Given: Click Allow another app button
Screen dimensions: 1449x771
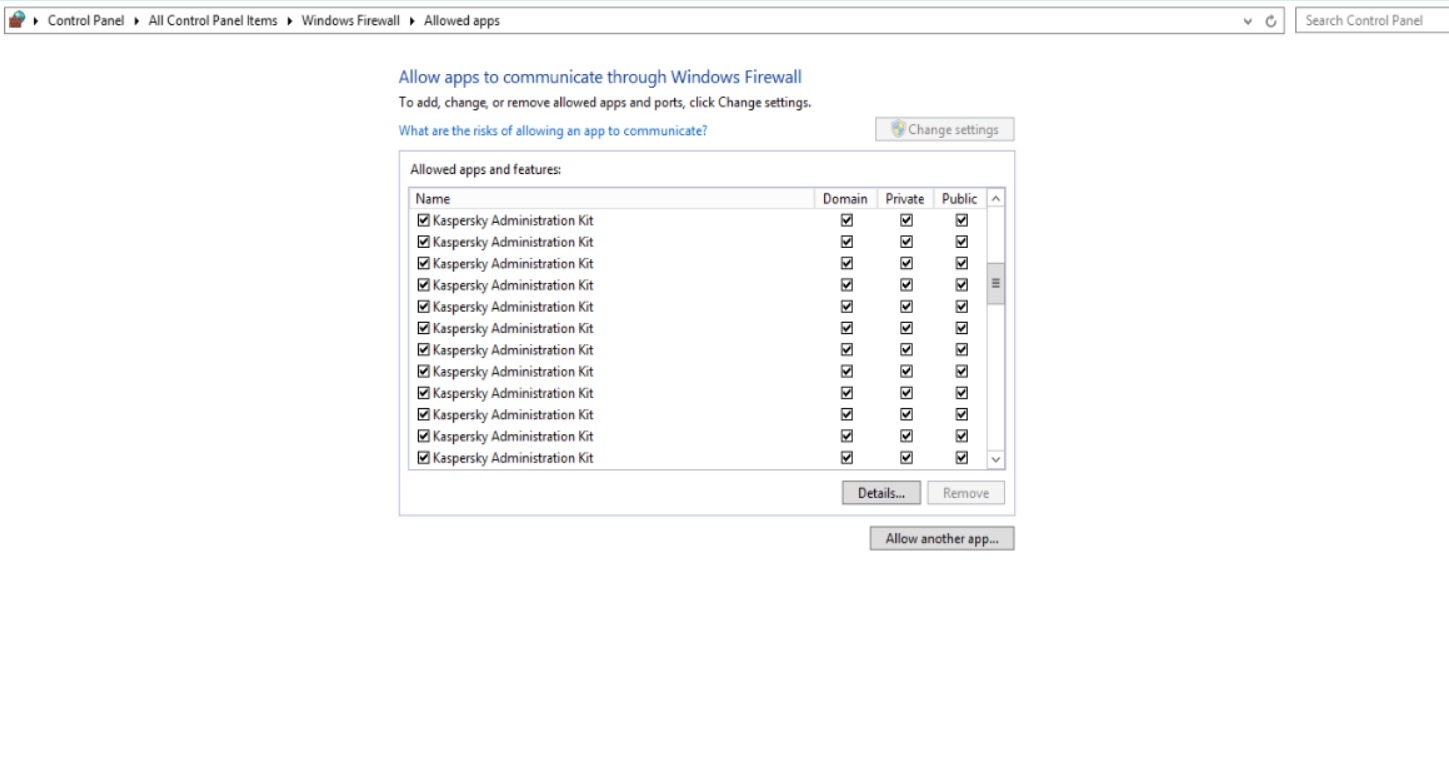Looking at the screenshot, I should (x=942, y=539).
